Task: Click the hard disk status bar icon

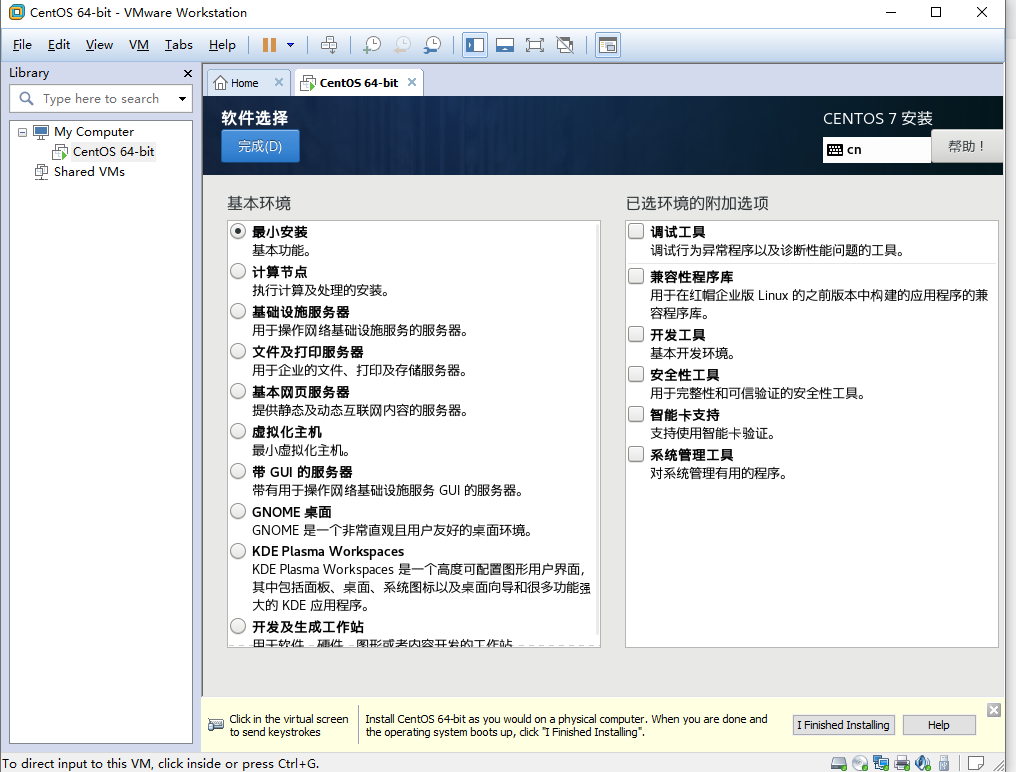Action: pyautogui.click(x=838, y=763)
